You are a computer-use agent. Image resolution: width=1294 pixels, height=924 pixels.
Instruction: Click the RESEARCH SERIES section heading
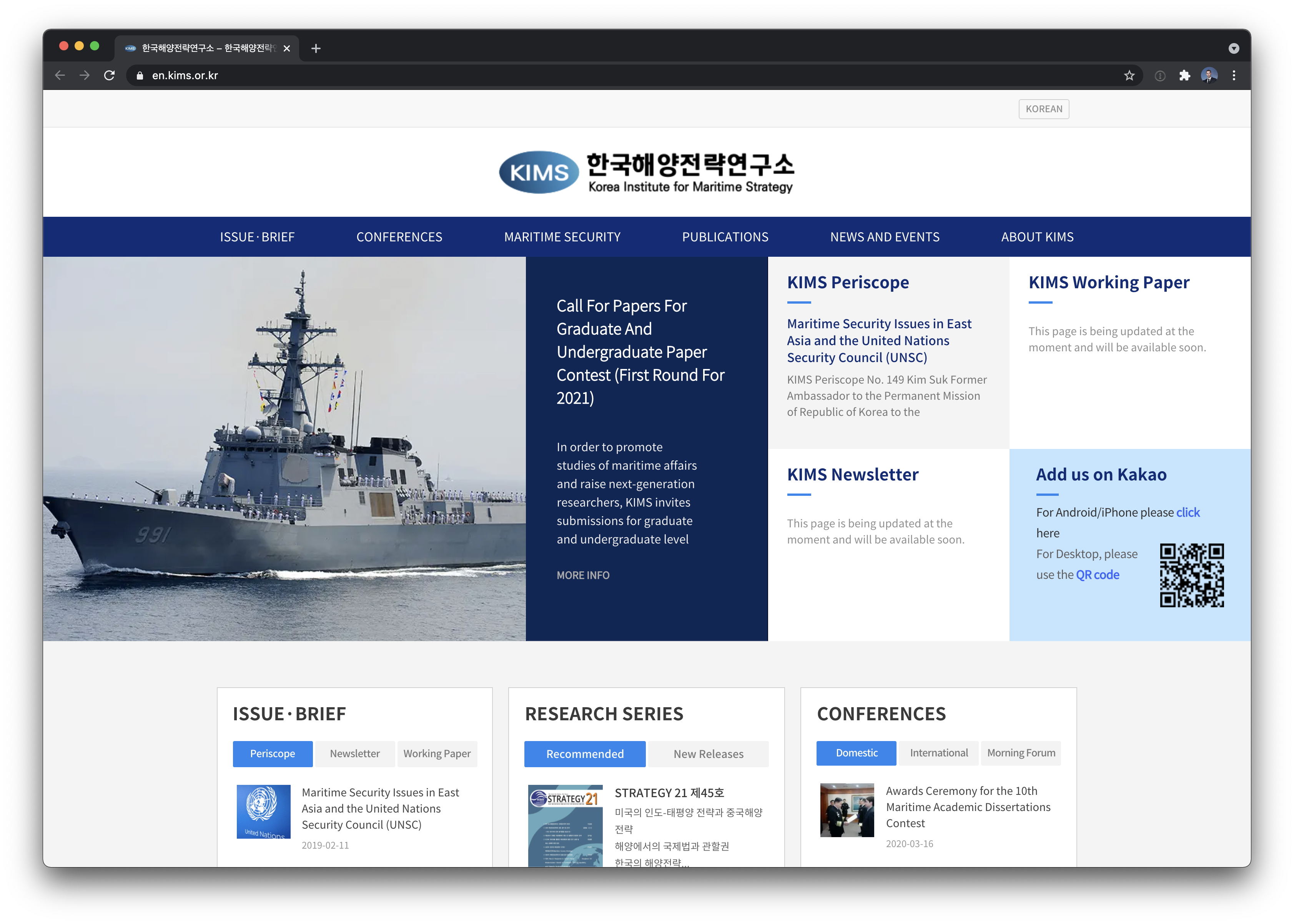604,714
